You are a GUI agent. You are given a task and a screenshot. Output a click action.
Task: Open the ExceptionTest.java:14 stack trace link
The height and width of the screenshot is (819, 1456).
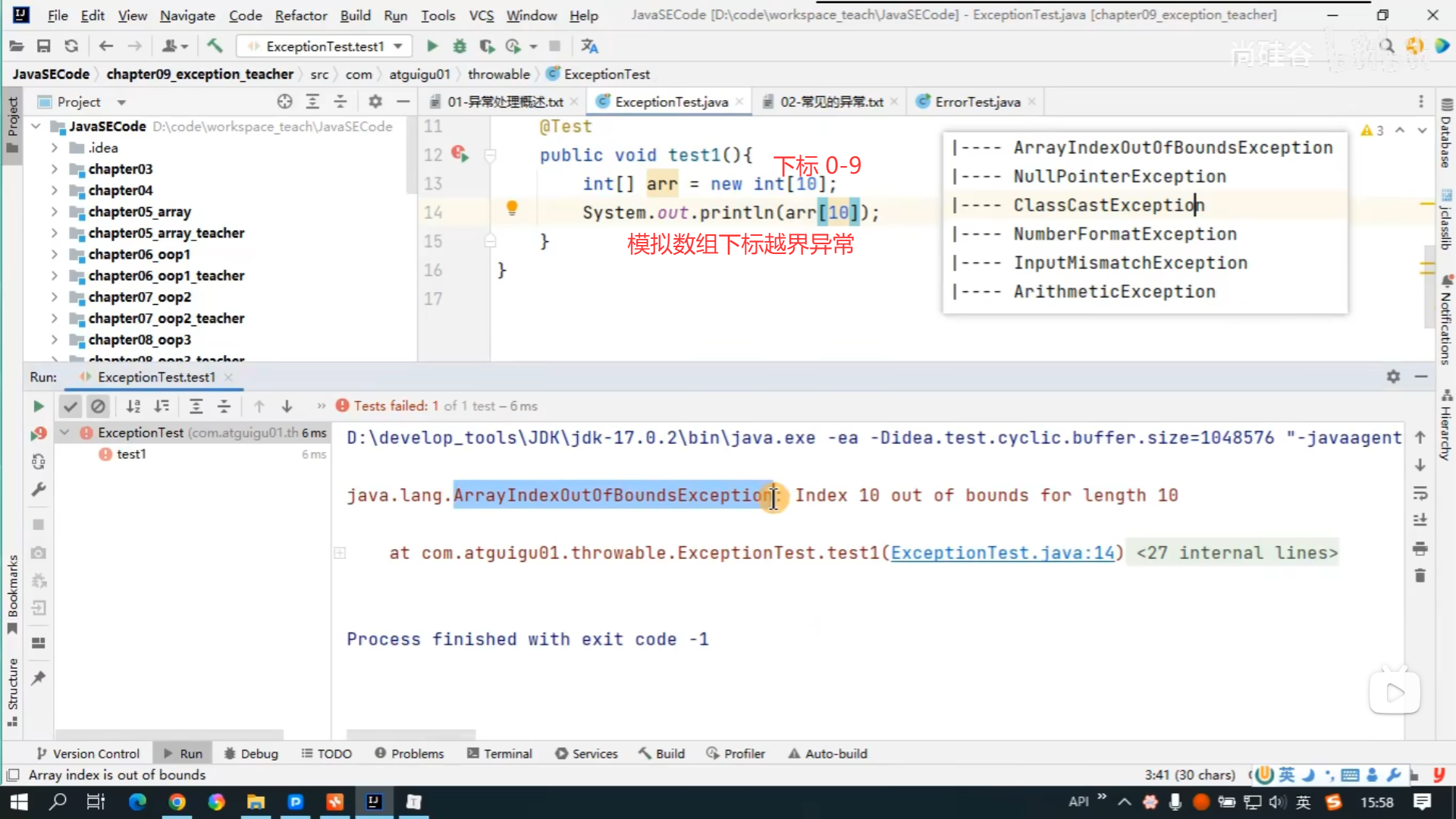(x=1003, y=553)
